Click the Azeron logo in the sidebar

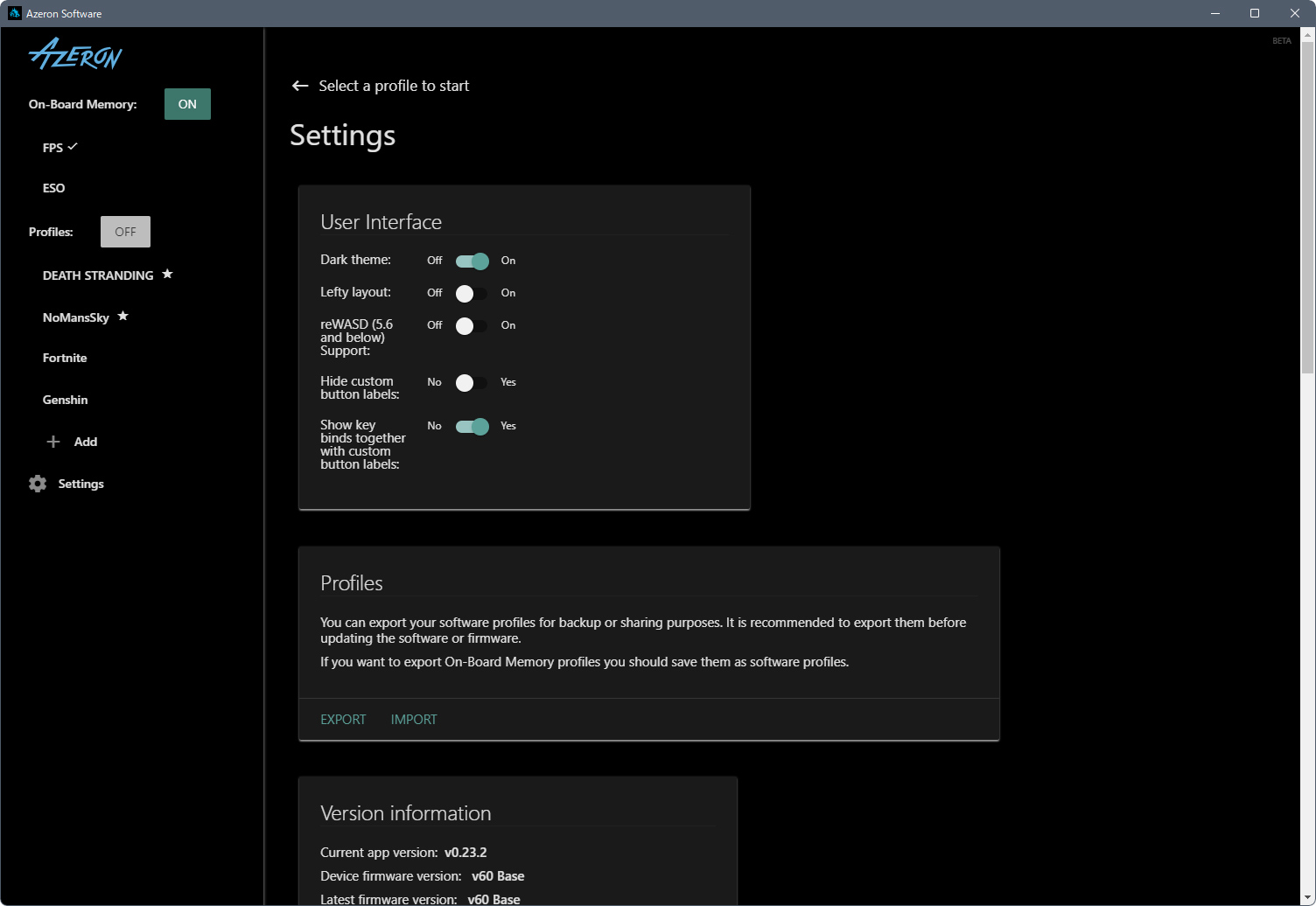75,55
